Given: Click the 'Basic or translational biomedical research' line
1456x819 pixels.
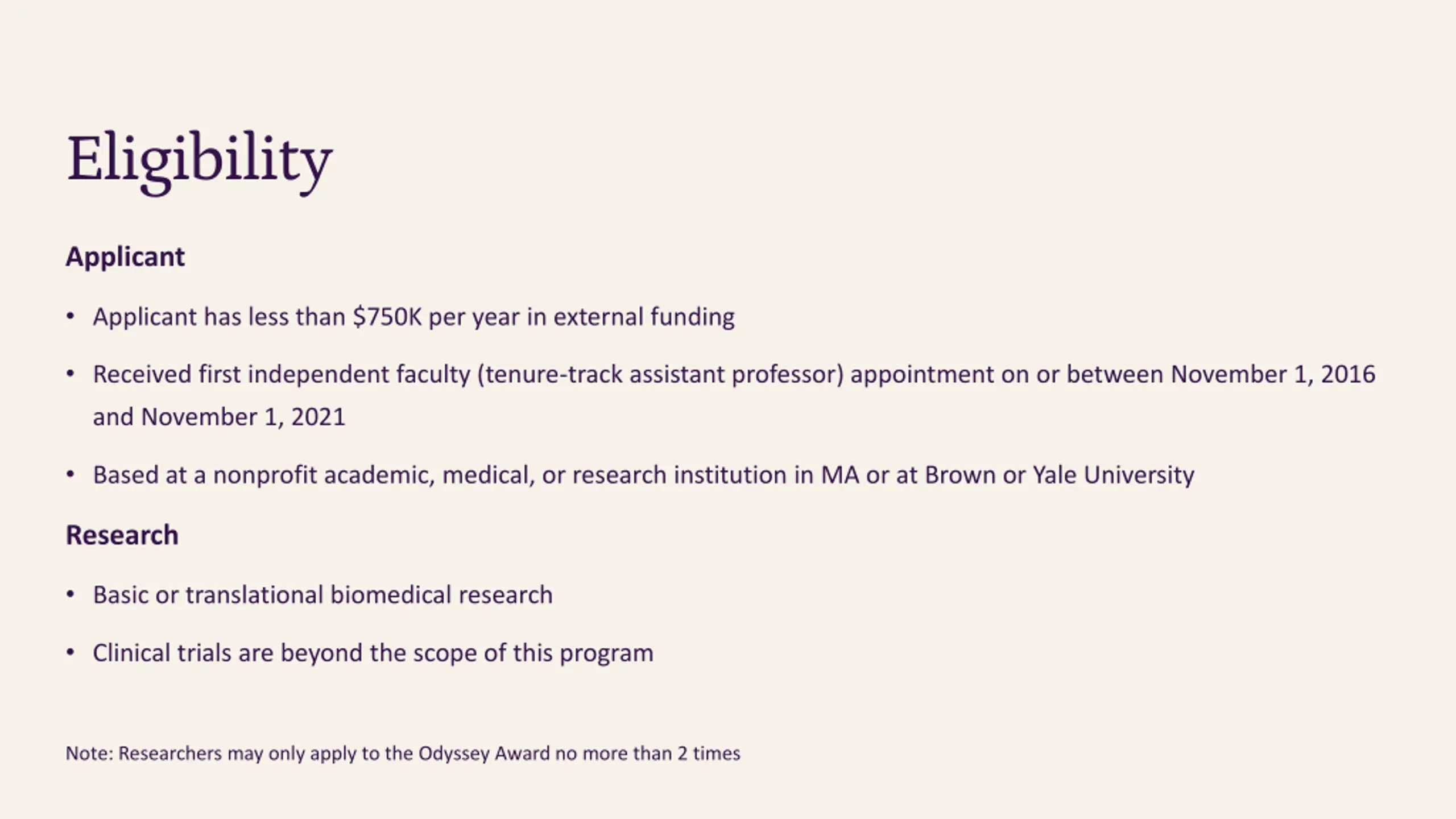Looking at the screenshot, I should click(x=322, y=595).
